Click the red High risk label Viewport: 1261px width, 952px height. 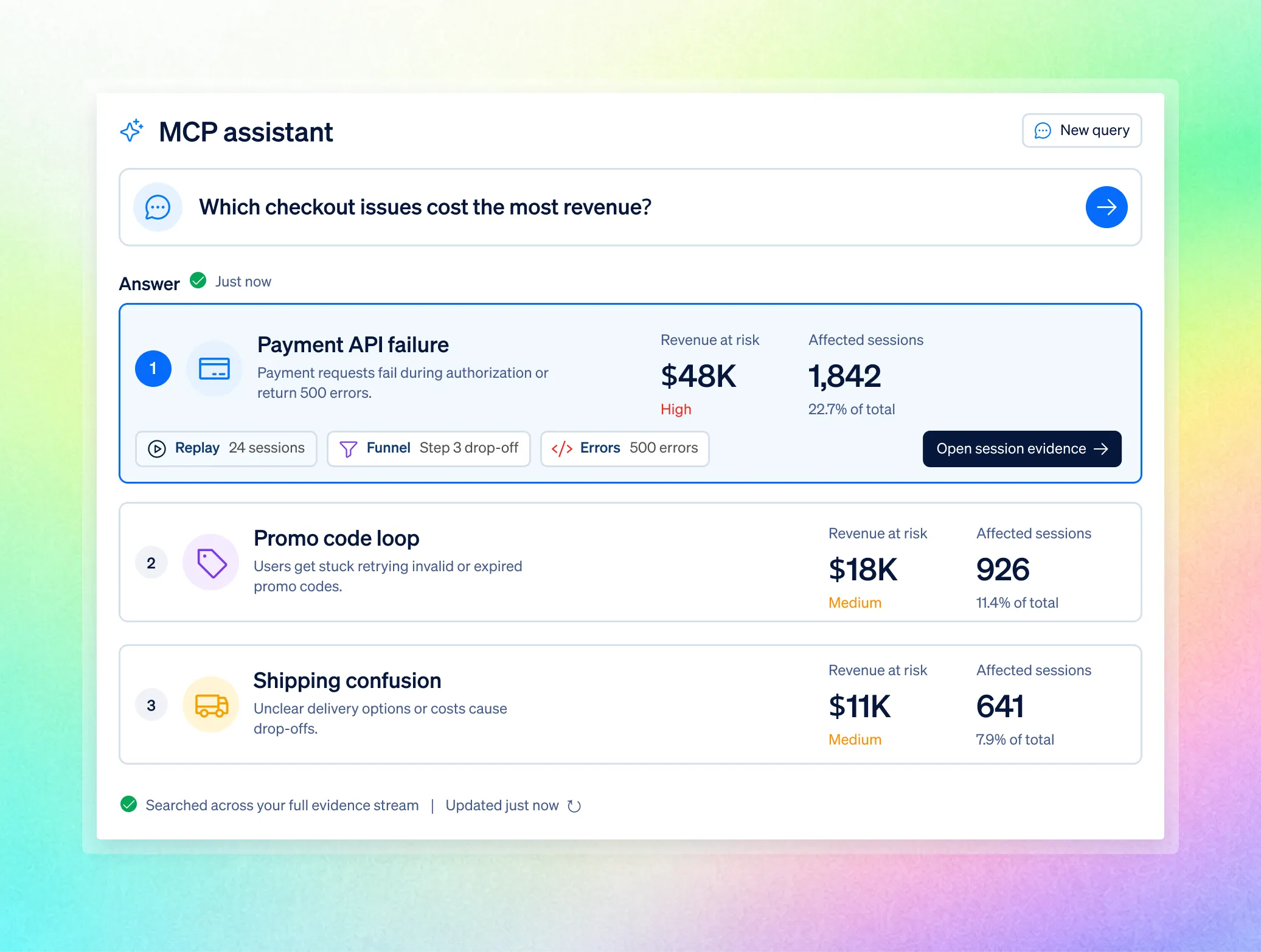[x=676, y=409]
